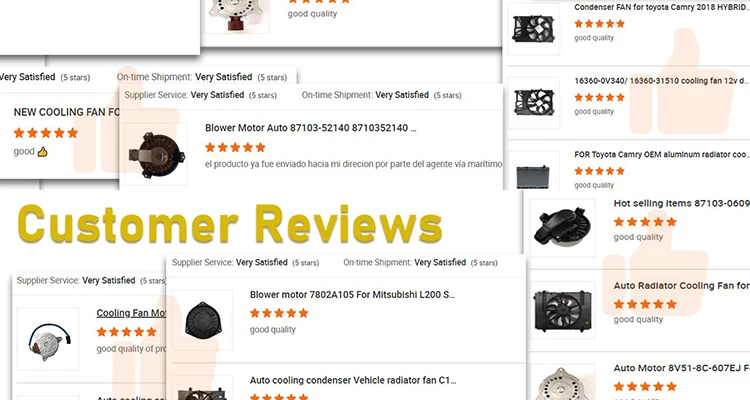Screen dimensions: 750x400
Task: Click star rating under NEW COOLING FAN
Action: [x=46, y=133]
